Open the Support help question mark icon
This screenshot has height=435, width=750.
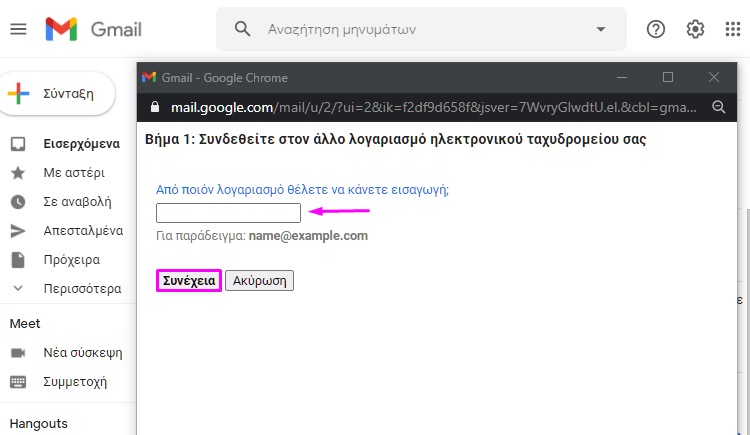(x=656, y=29)
